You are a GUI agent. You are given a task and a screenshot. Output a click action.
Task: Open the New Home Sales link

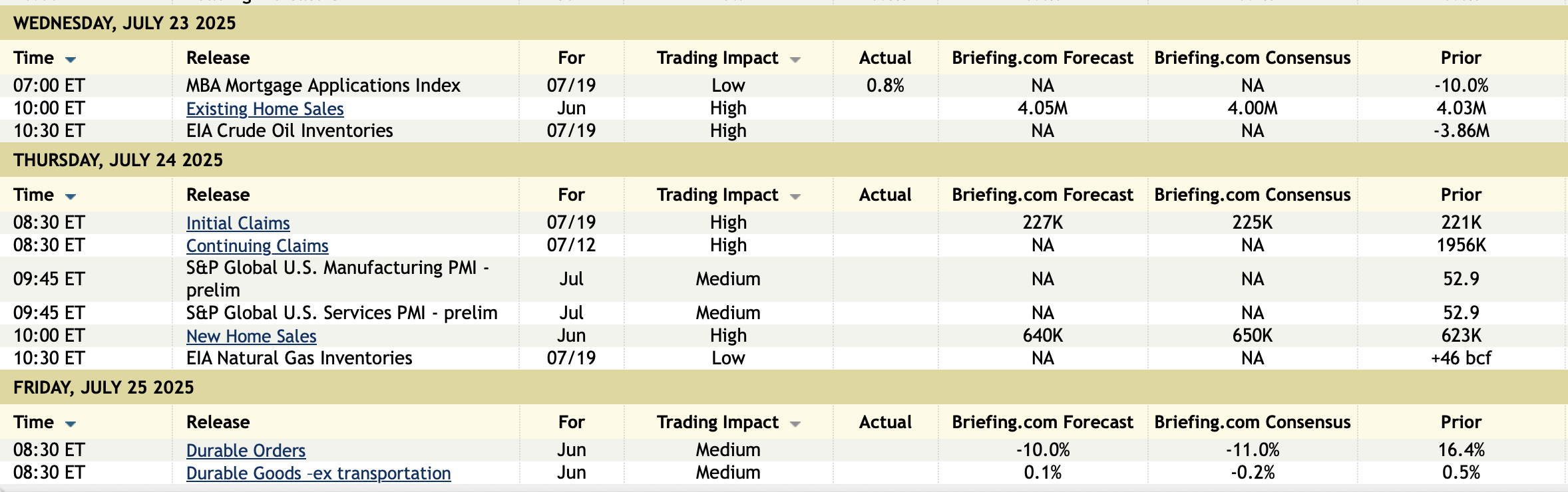251,336
